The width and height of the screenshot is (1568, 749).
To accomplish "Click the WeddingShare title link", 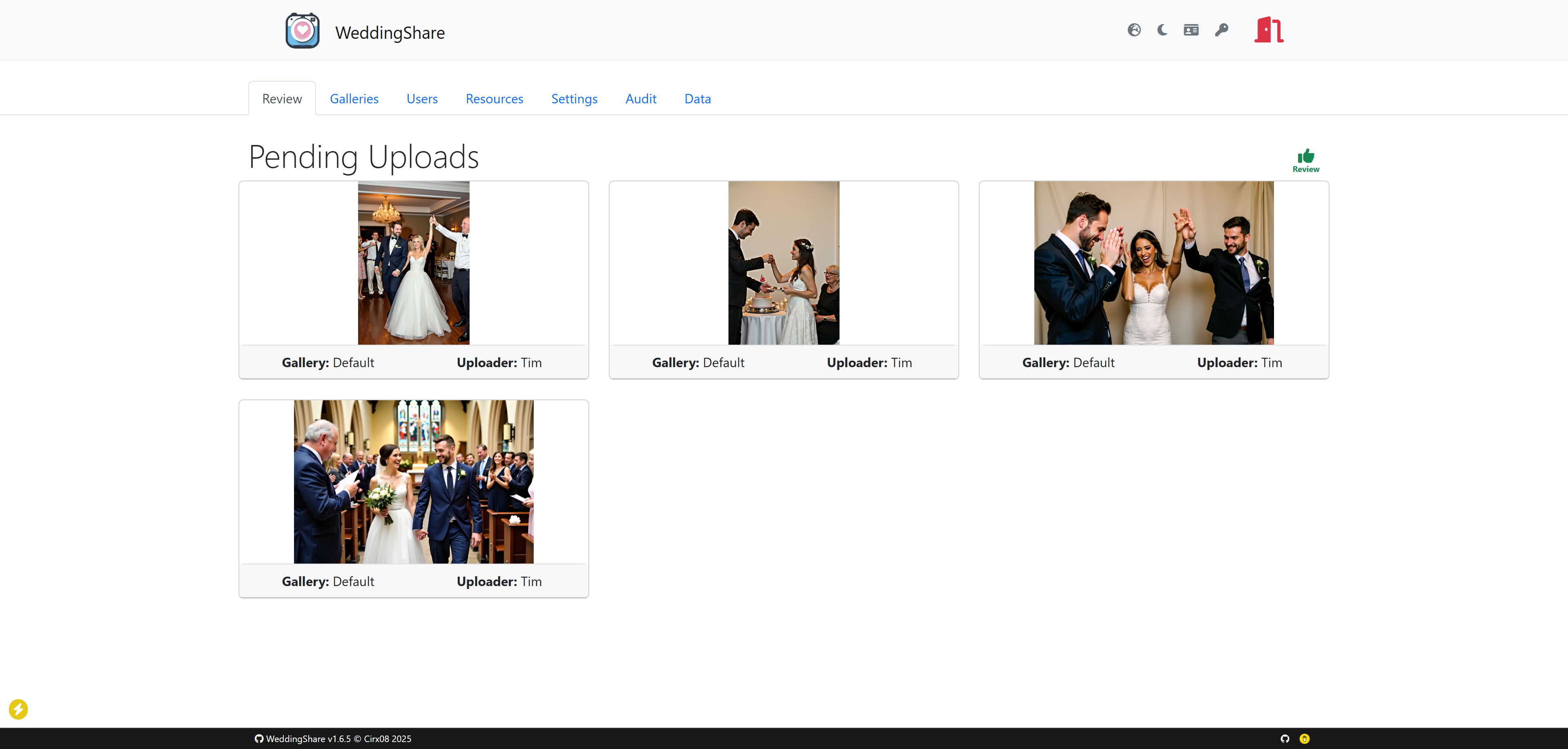I will pyautogui.click(x=390, y=33).
